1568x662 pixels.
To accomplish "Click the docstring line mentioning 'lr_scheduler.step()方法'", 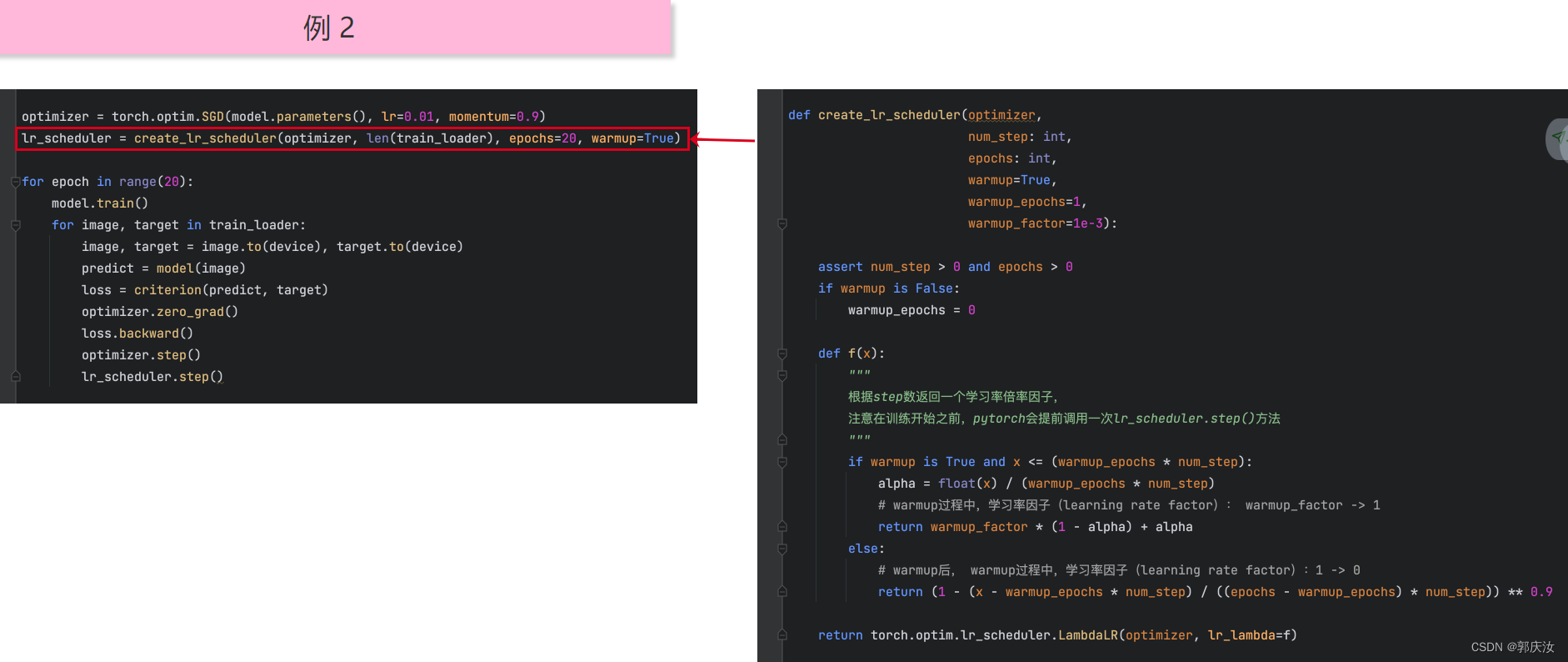I will (x=1064, y=419).
